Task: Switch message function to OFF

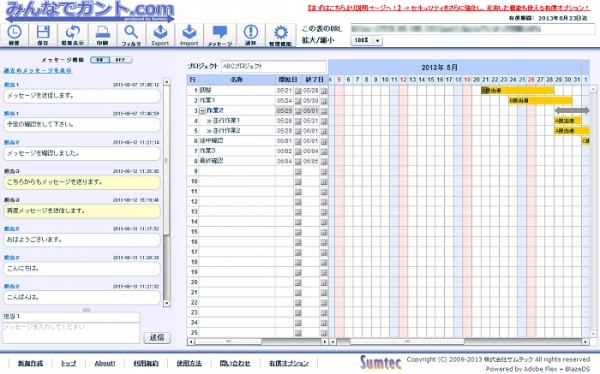Action: [121, 60]
